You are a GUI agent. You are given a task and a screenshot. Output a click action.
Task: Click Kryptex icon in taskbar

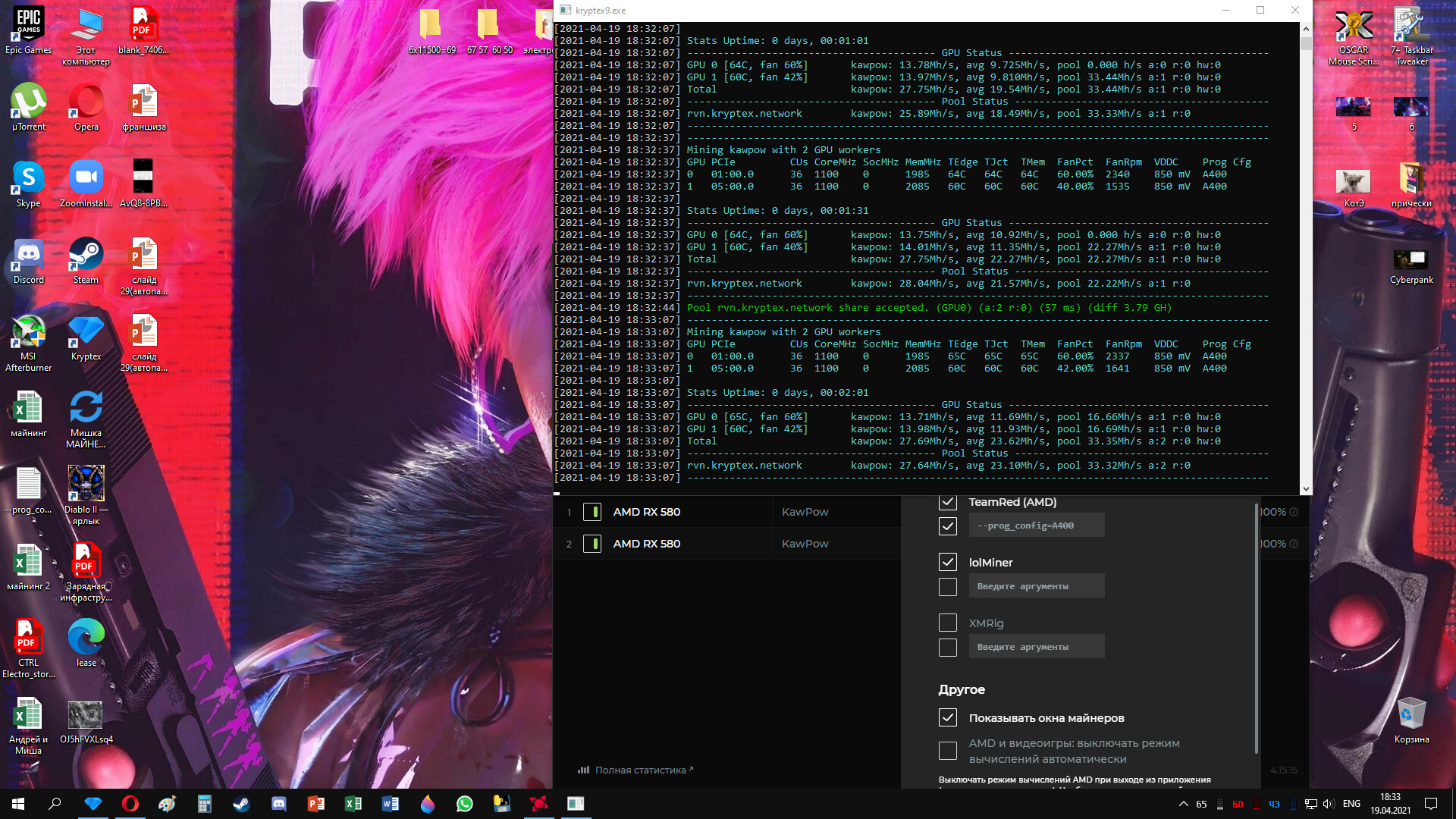[93, 804]
